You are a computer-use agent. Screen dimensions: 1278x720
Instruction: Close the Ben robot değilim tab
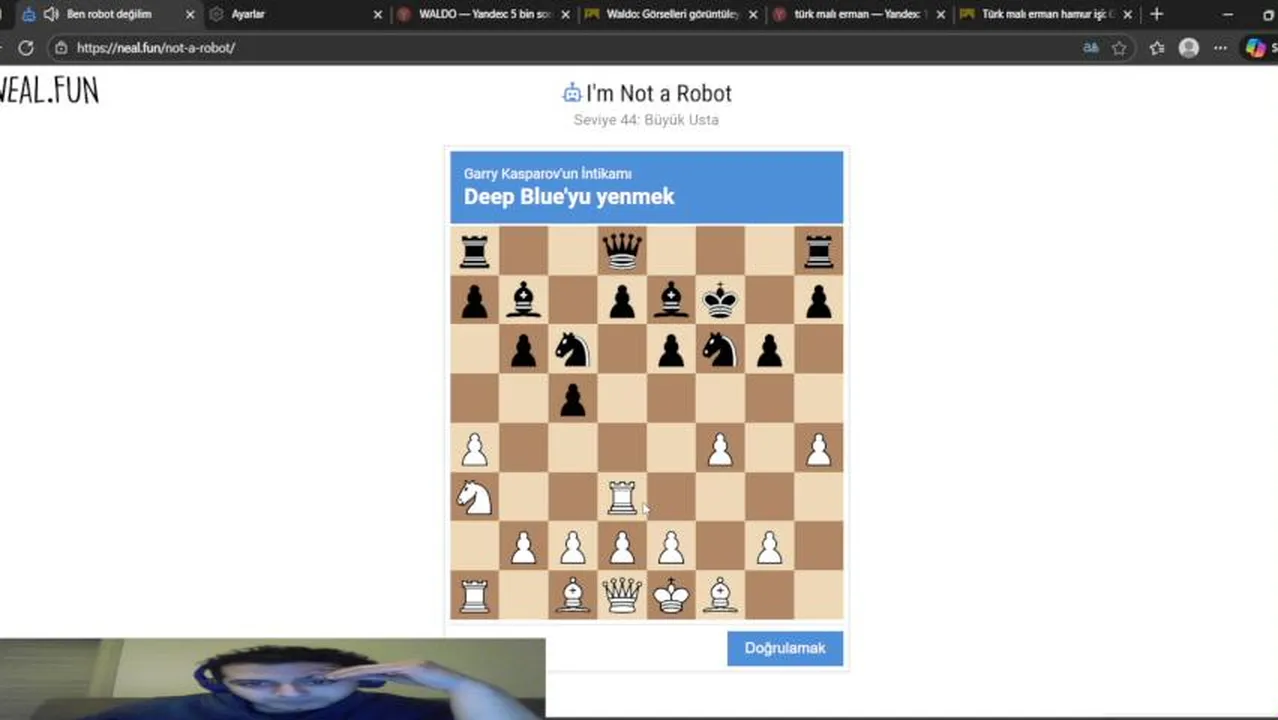point(190,15)
